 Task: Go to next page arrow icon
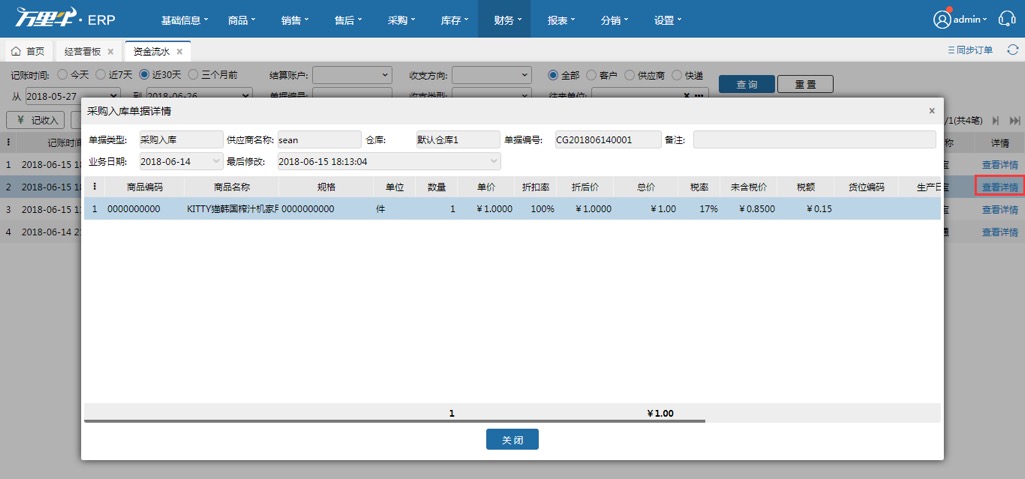pos(996,120)
